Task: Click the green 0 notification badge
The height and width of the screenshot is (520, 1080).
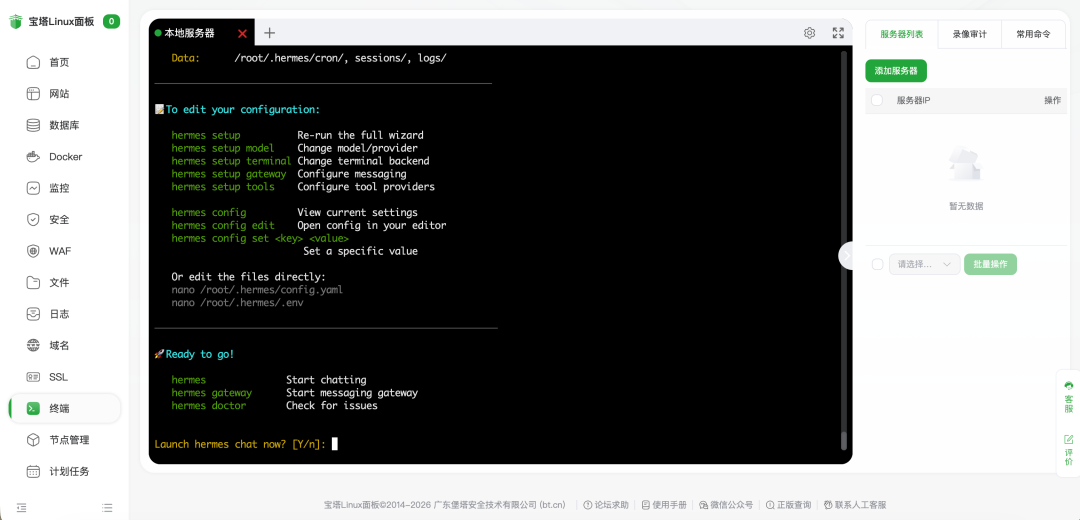Action: pyautogui.click(x=112, y=21)
